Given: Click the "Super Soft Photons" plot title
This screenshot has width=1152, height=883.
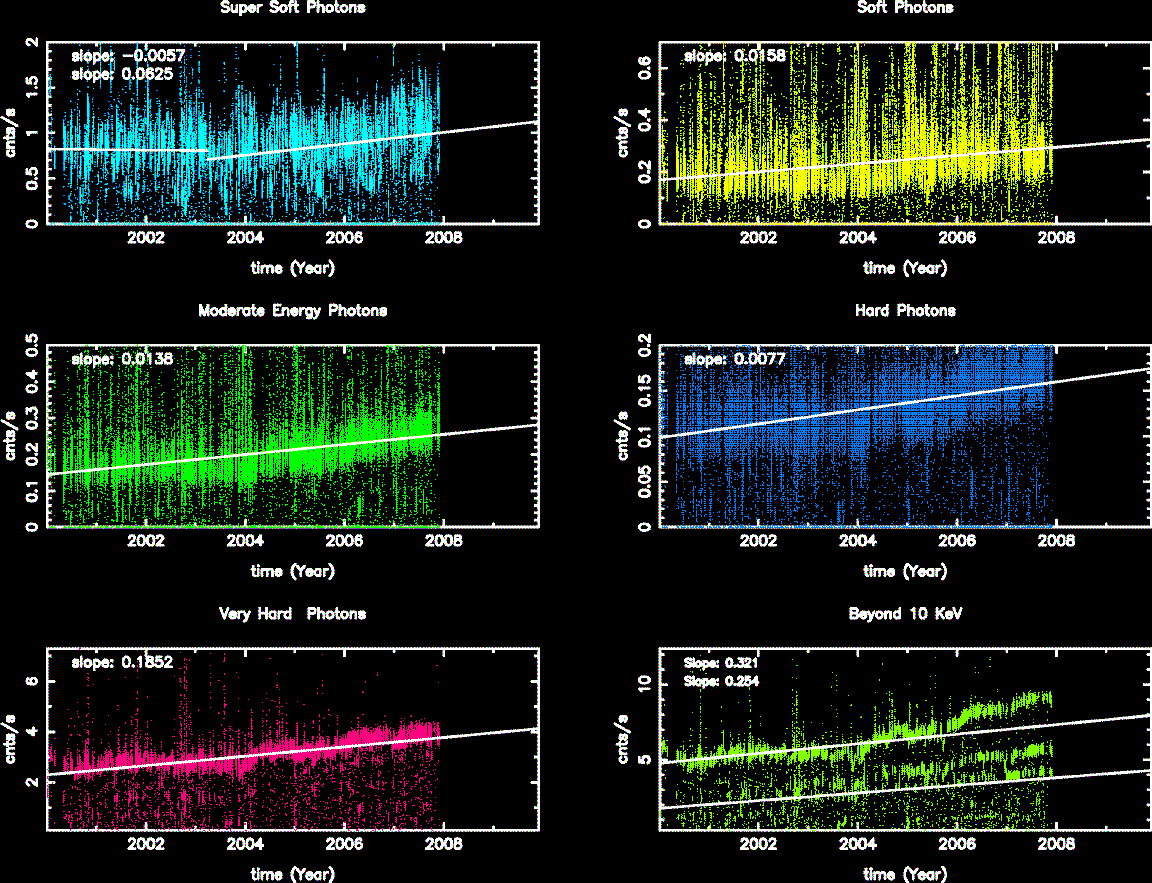Looking at the screenshot, I should pos(292,8).
